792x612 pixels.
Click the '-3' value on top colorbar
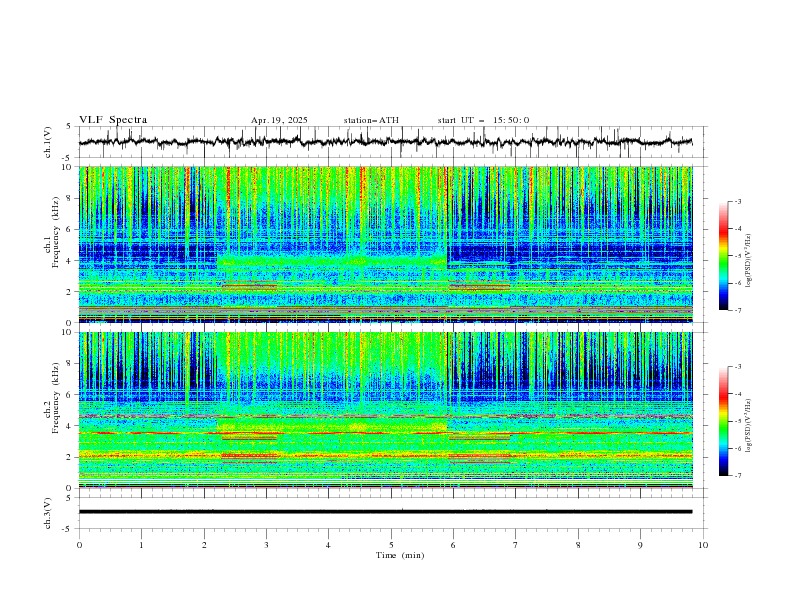coord(737,201)
